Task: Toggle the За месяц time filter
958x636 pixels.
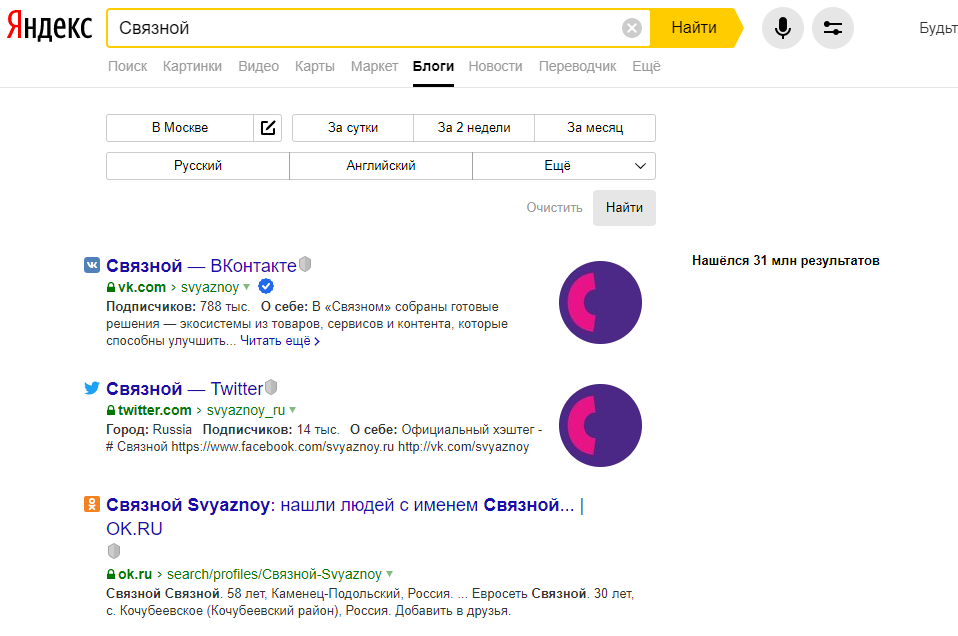Action: click(x=595, y=128)
